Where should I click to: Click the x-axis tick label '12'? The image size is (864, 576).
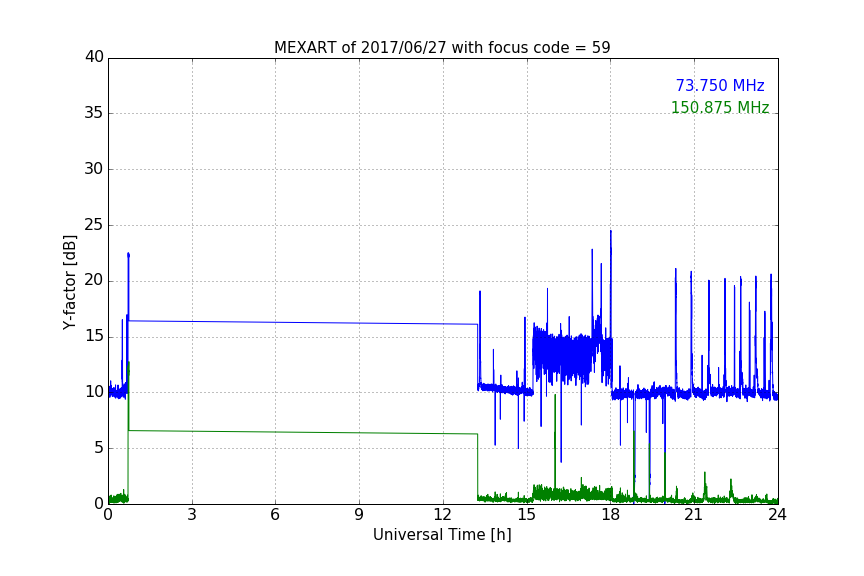coord(442,515)
